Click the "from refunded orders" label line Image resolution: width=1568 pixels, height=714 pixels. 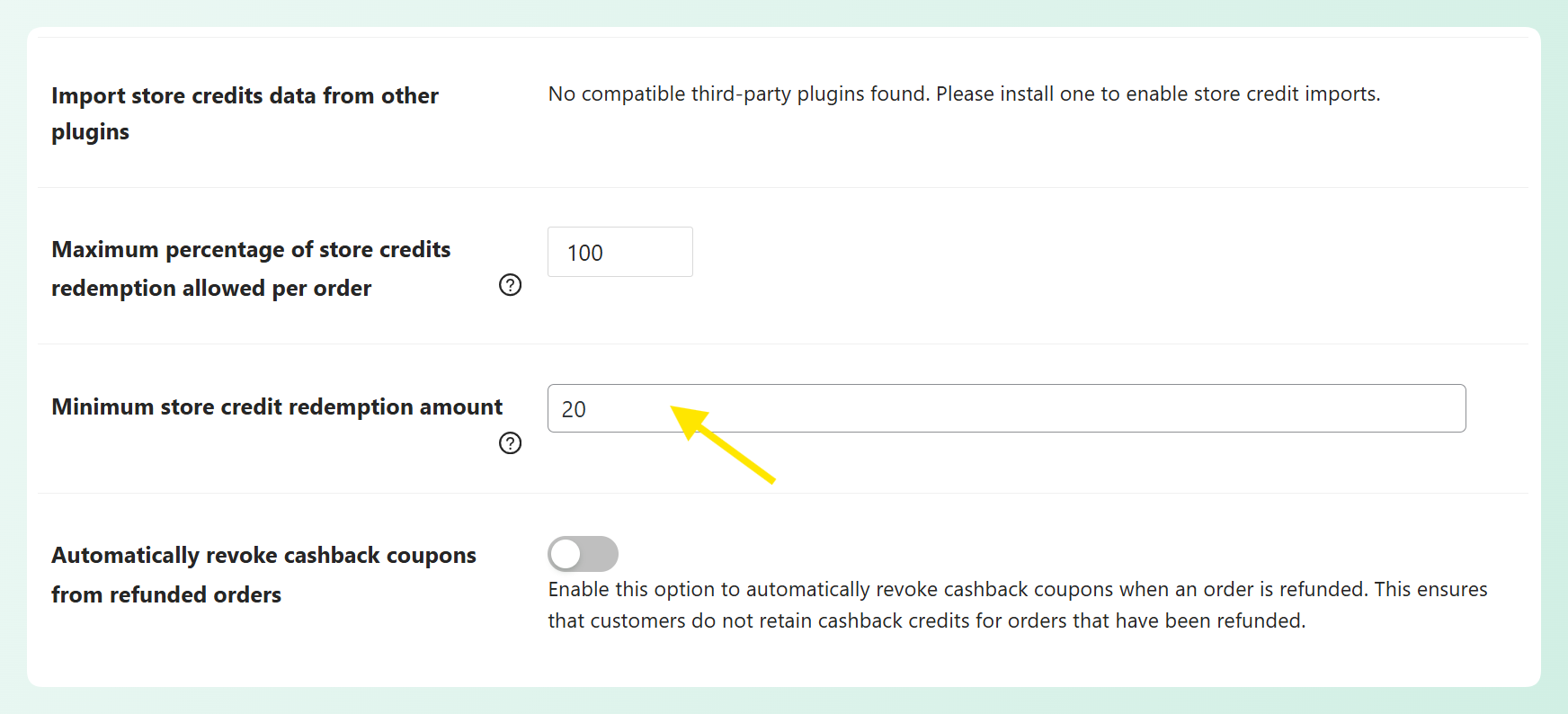(x=166, y=595)
